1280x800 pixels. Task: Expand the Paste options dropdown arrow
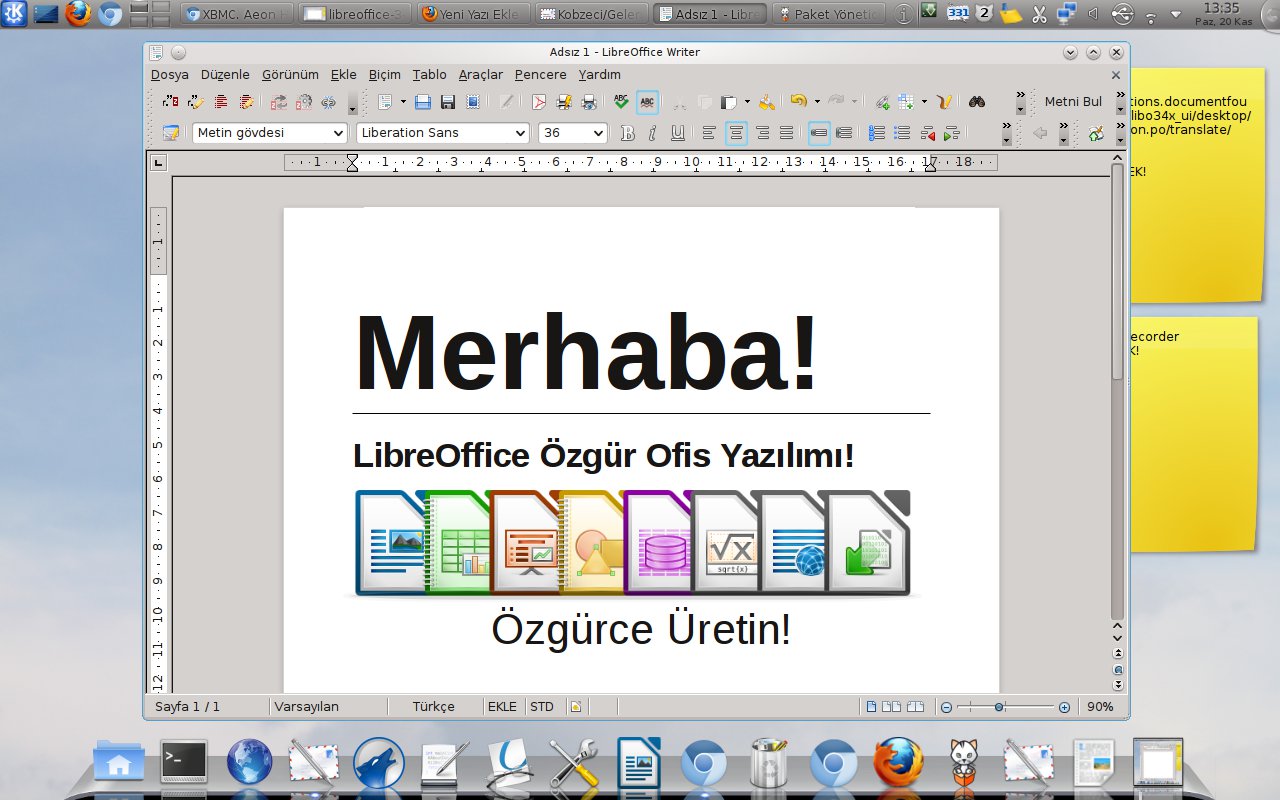point(747,101)
